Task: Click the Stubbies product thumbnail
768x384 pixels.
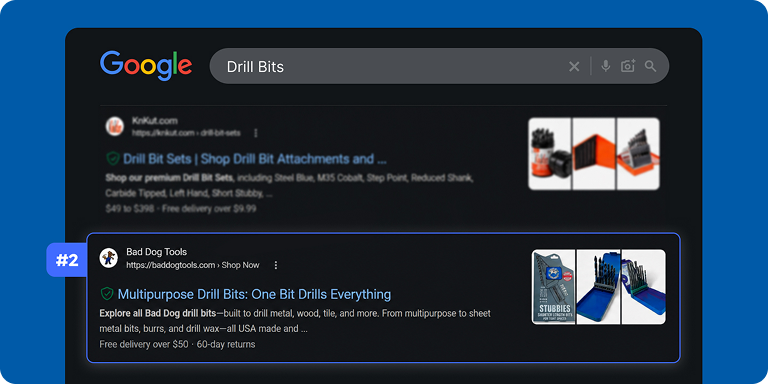Action: 553,287
